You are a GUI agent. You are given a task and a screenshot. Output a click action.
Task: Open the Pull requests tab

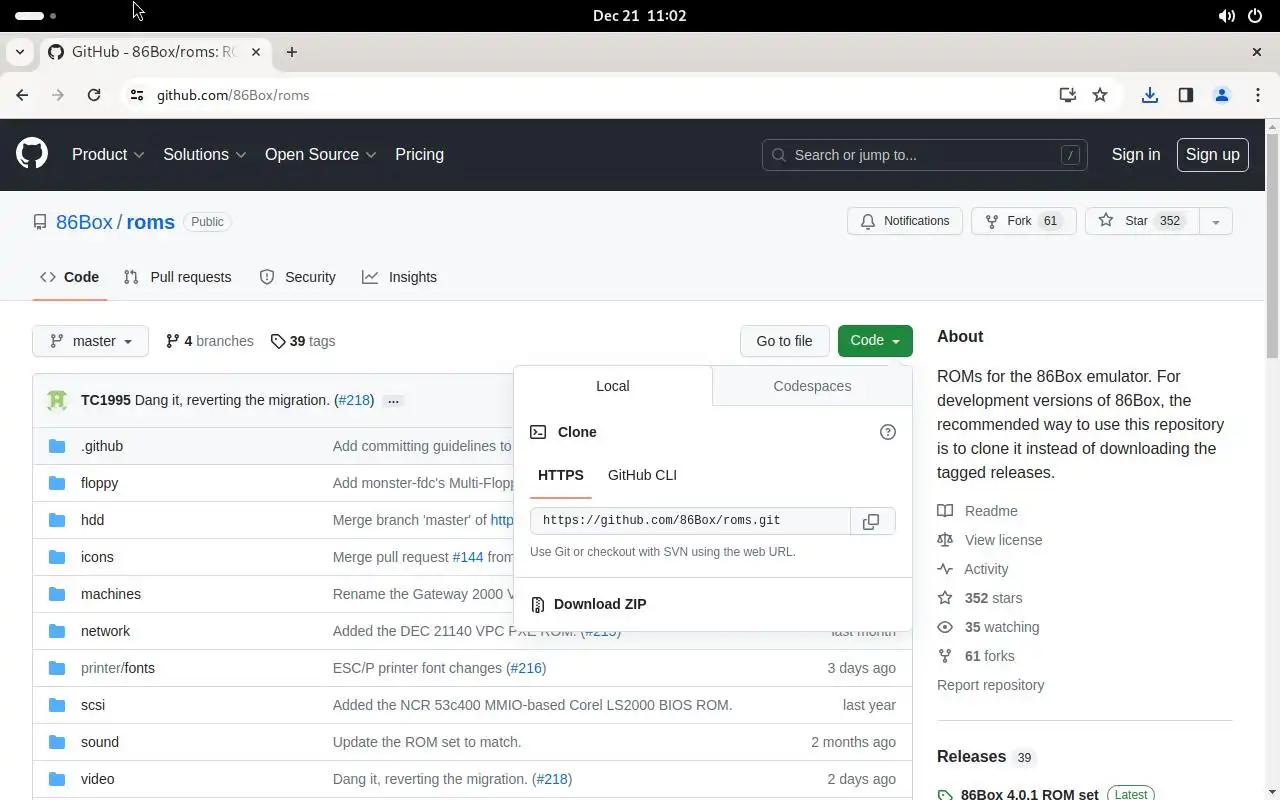(177, 277)
